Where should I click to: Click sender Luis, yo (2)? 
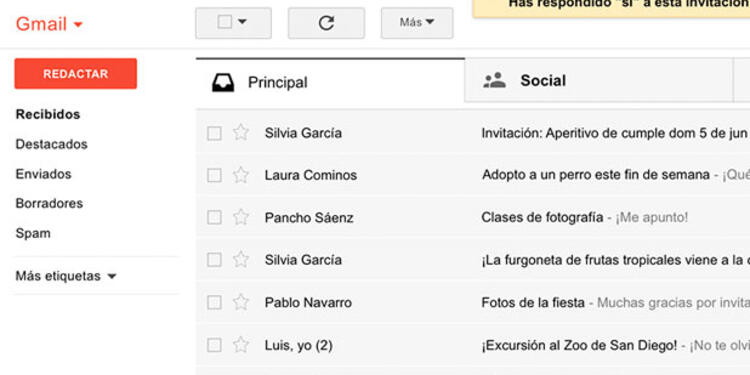pos(298,345)
